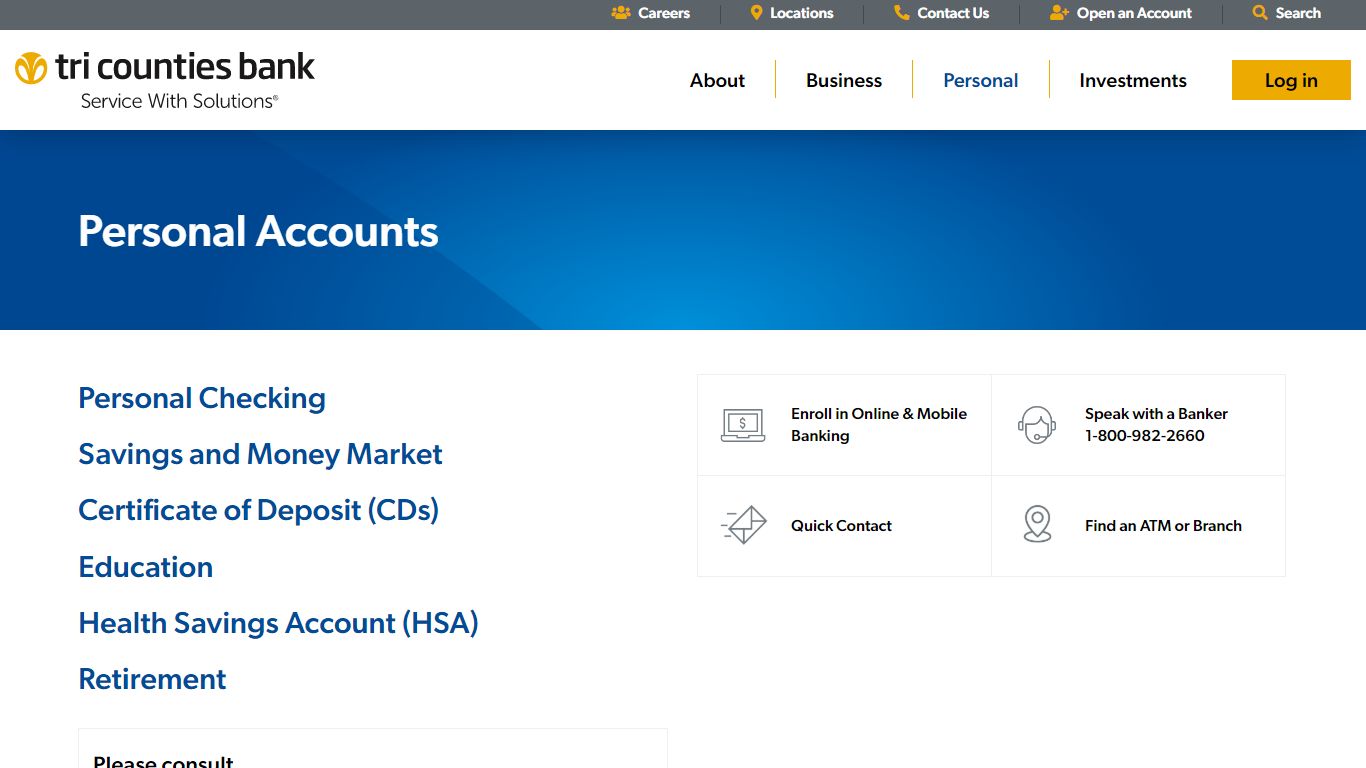Open Certificate of Deposit (CDs)
The image size is (1366, 768).
click(259, 510)
